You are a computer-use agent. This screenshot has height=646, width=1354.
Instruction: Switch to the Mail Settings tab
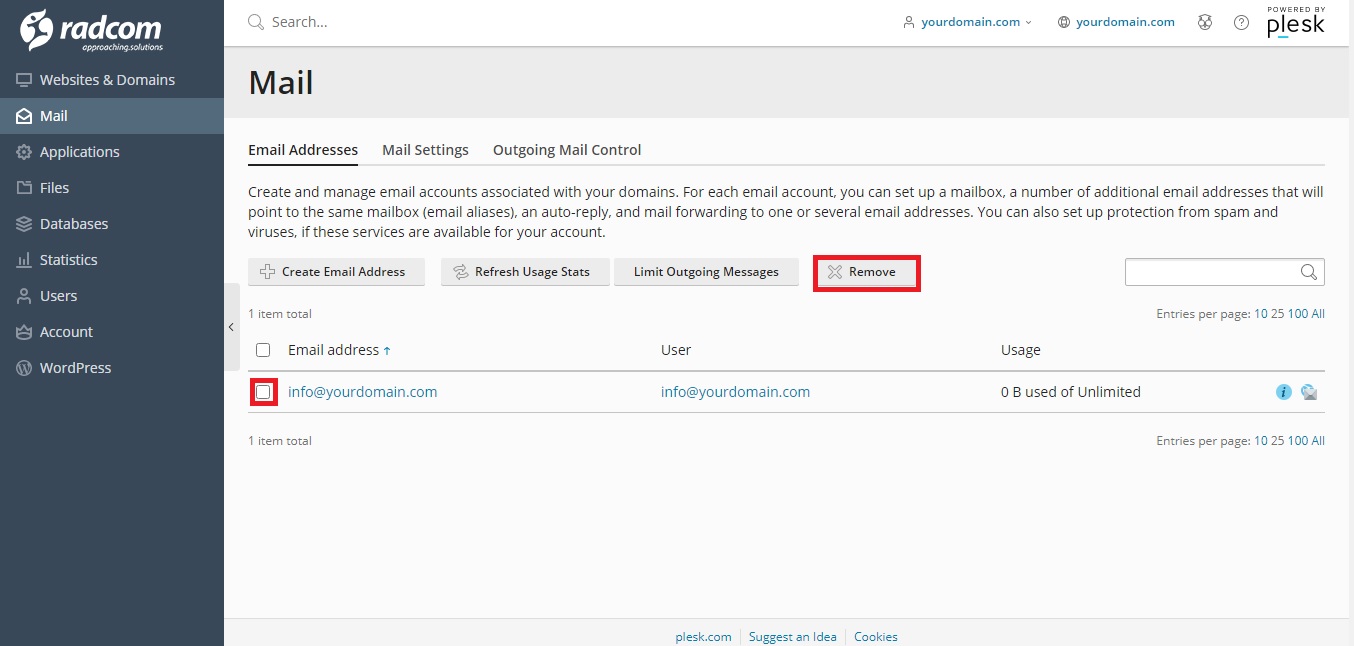tap(425, 150)
